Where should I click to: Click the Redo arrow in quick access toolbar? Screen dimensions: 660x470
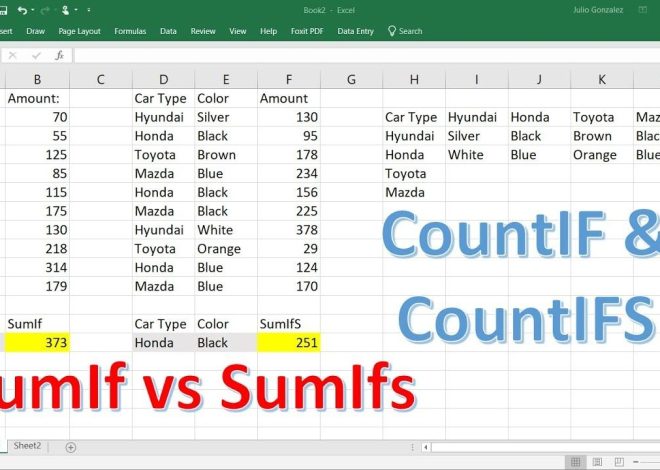click(x=45, y=10)
